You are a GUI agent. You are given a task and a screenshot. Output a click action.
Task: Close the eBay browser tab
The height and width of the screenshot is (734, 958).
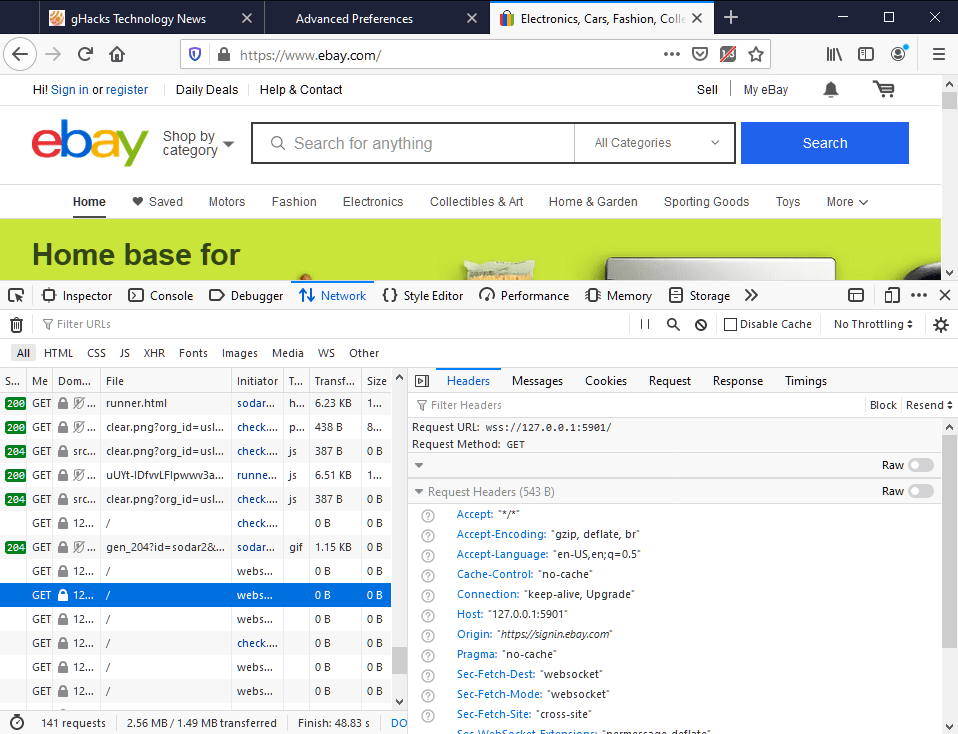pyautogui.click(x=697, y=18)
